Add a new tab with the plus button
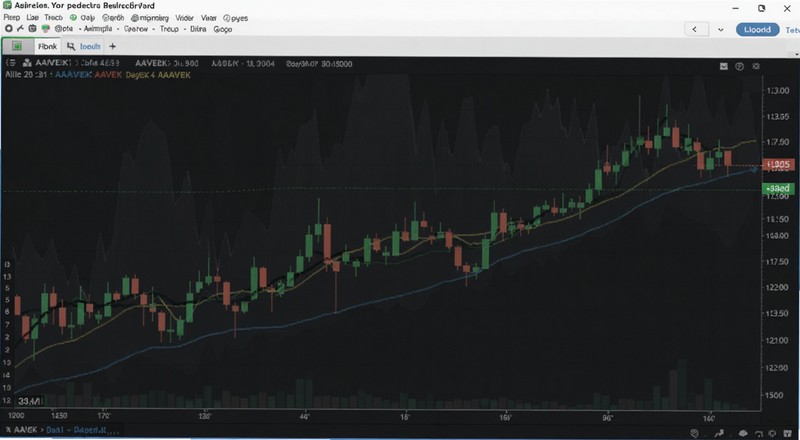This screenshot has height=440, width=800. point(112,46)
